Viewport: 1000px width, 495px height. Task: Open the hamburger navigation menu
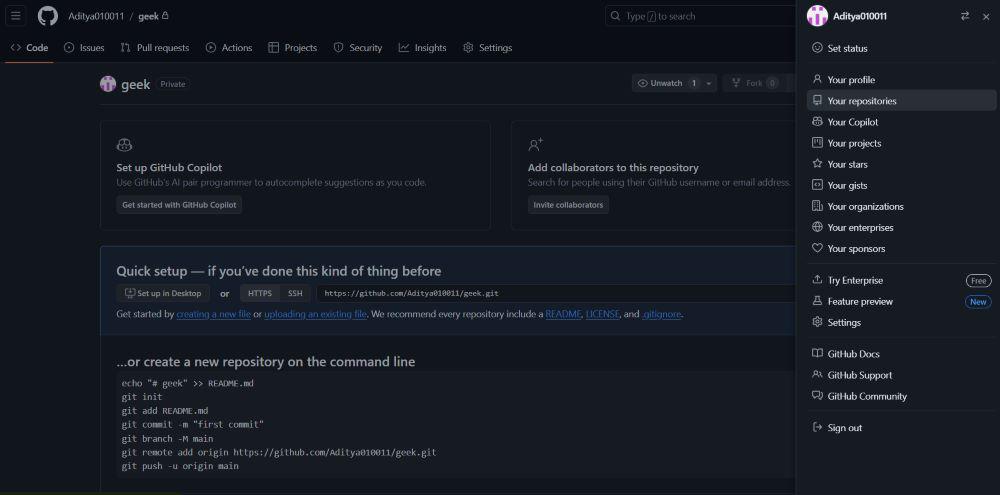click(x=16, y=16)
